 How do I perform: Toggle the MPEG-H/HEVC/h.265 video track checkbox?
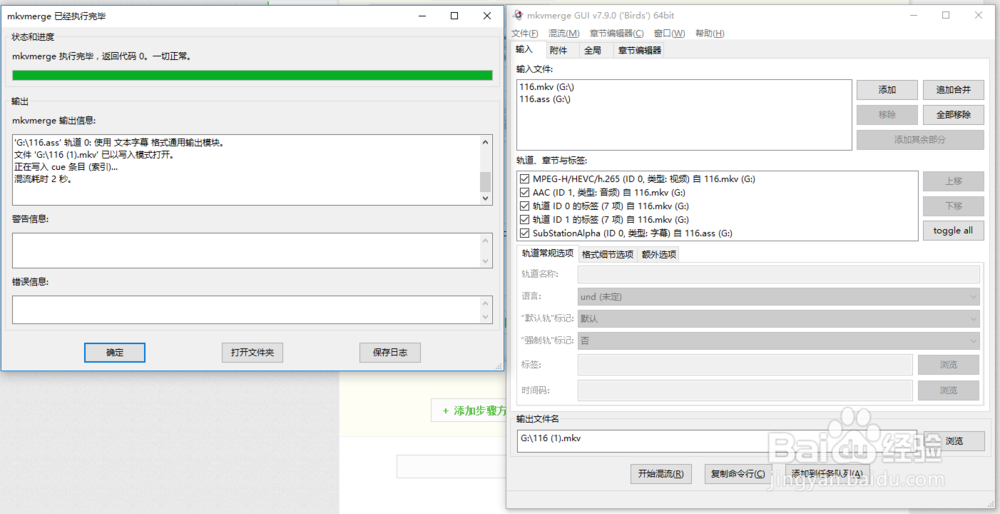click(525, 179)
